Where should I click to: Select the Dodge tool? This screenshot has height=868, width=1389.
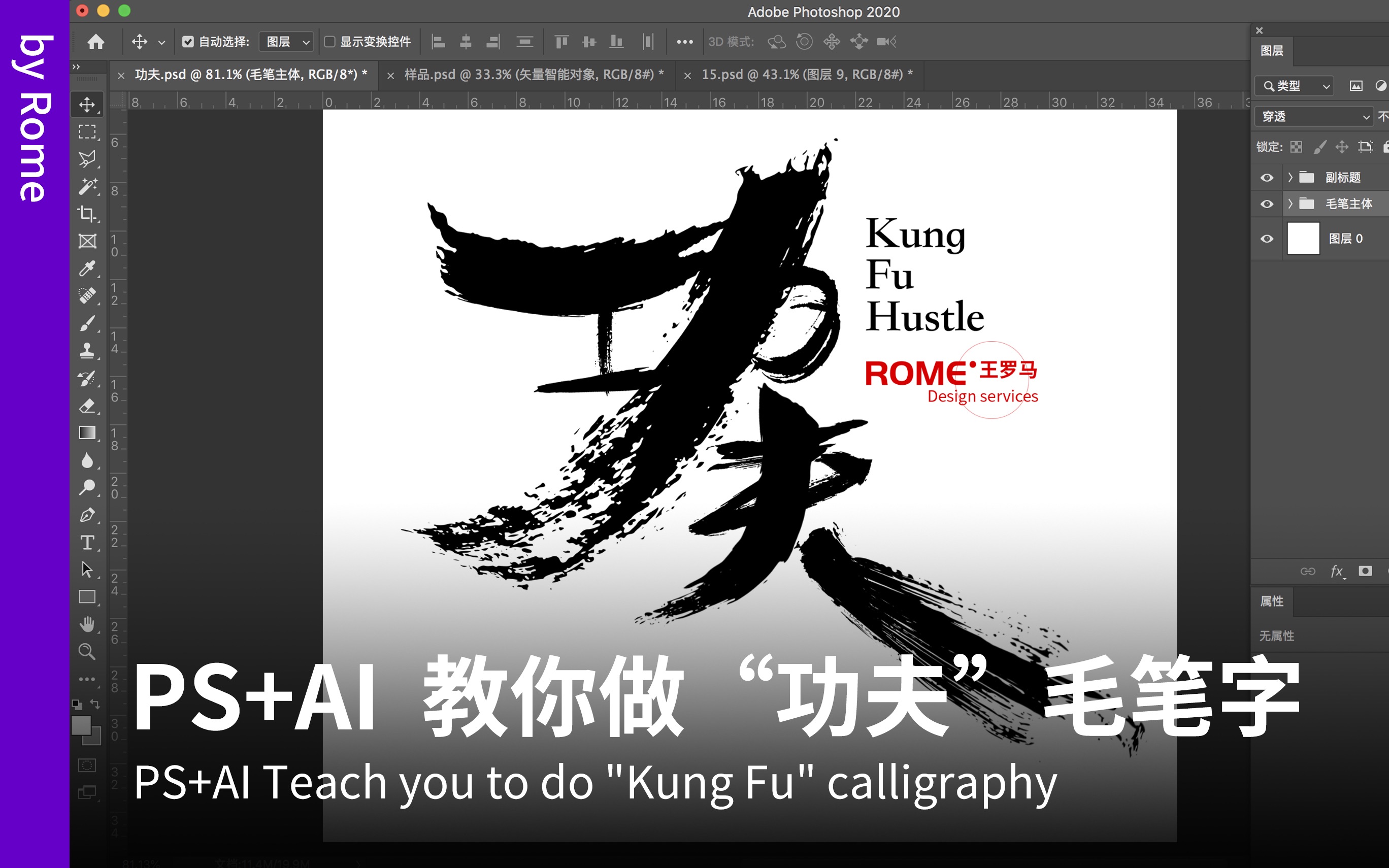point(87,487)
